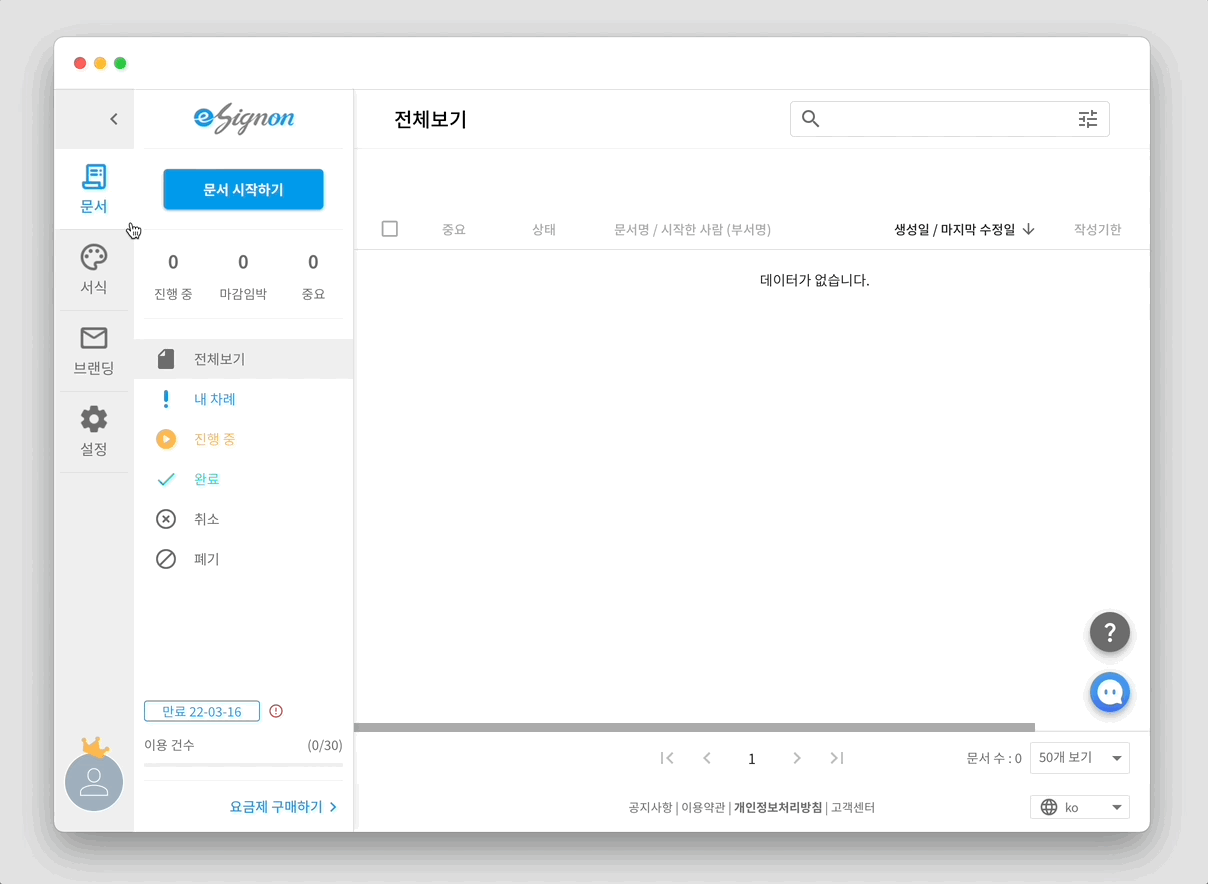The image size is (1208, 884).
Task: Open the ko language dropdown
Action: [1080, 807]
